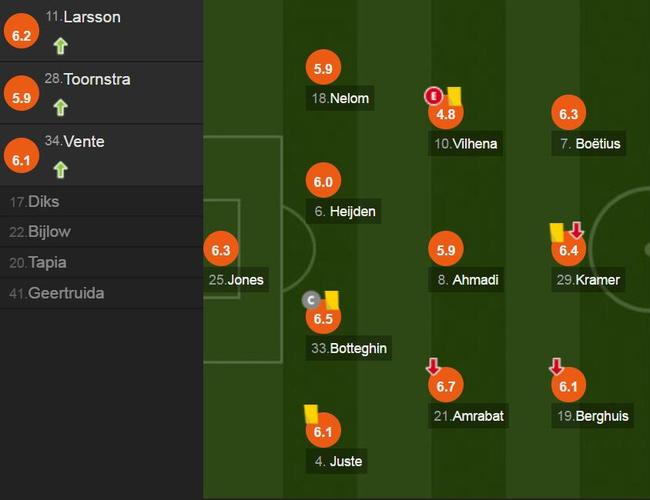Click Vente's green substituted-on arrow

click(61, 170)
